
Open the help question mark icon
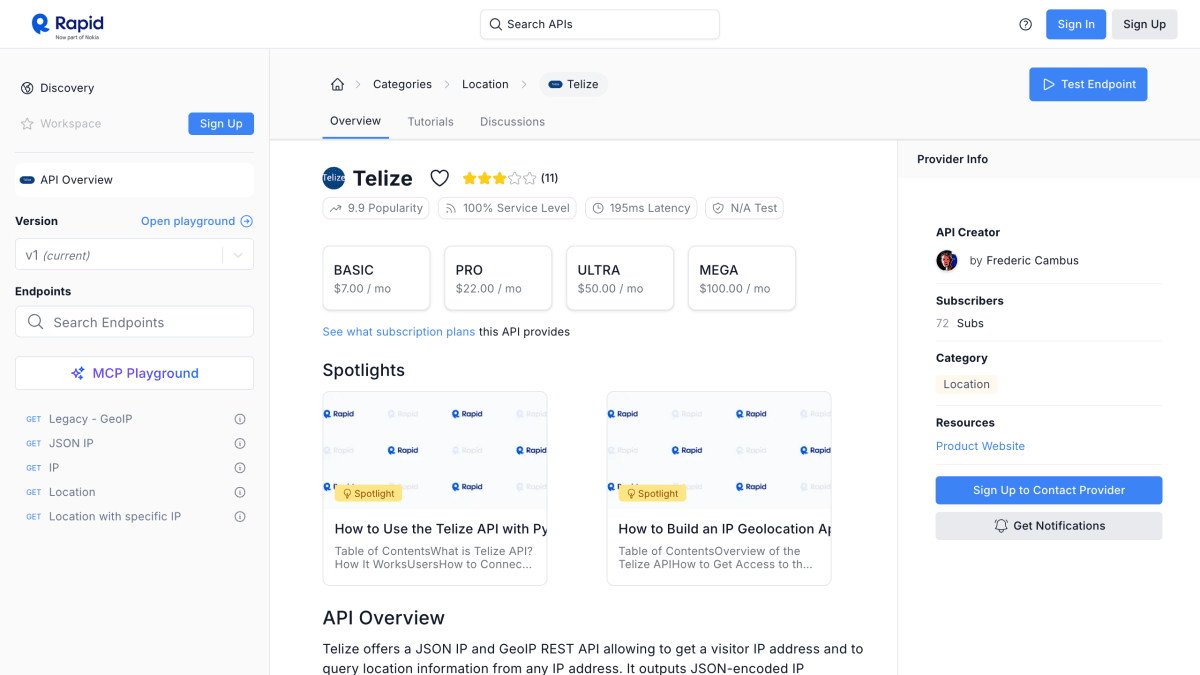coord(1025,25)
